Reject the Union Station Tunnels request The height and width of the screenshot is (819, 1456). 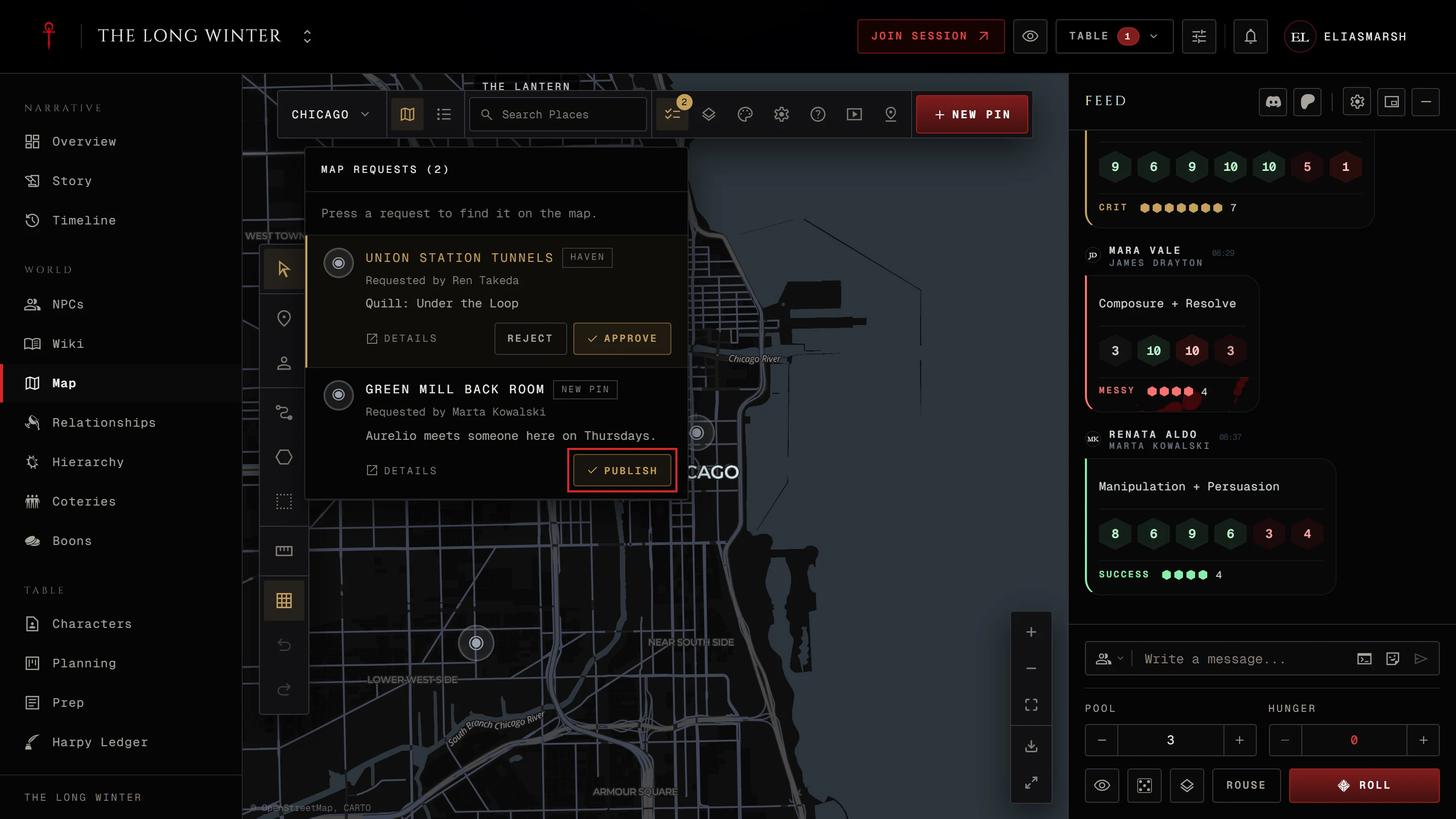pos(530,339)
